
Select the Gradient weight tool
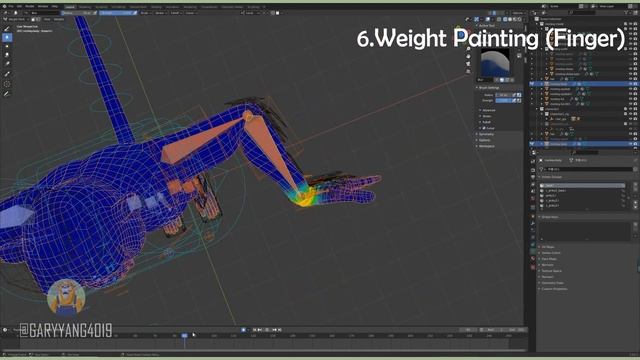coord(7,64)
